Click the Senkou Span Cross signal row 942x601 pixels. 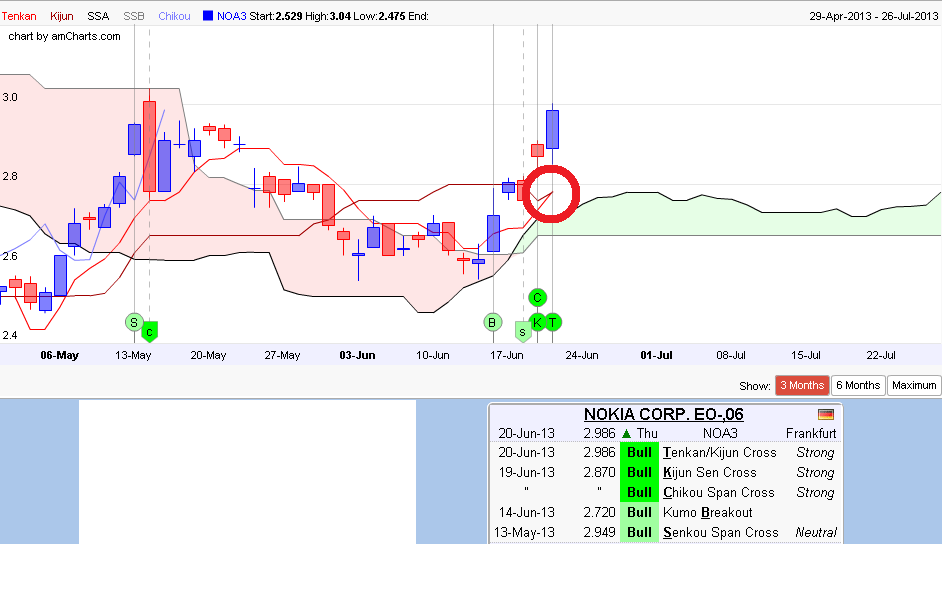point(665,532)
